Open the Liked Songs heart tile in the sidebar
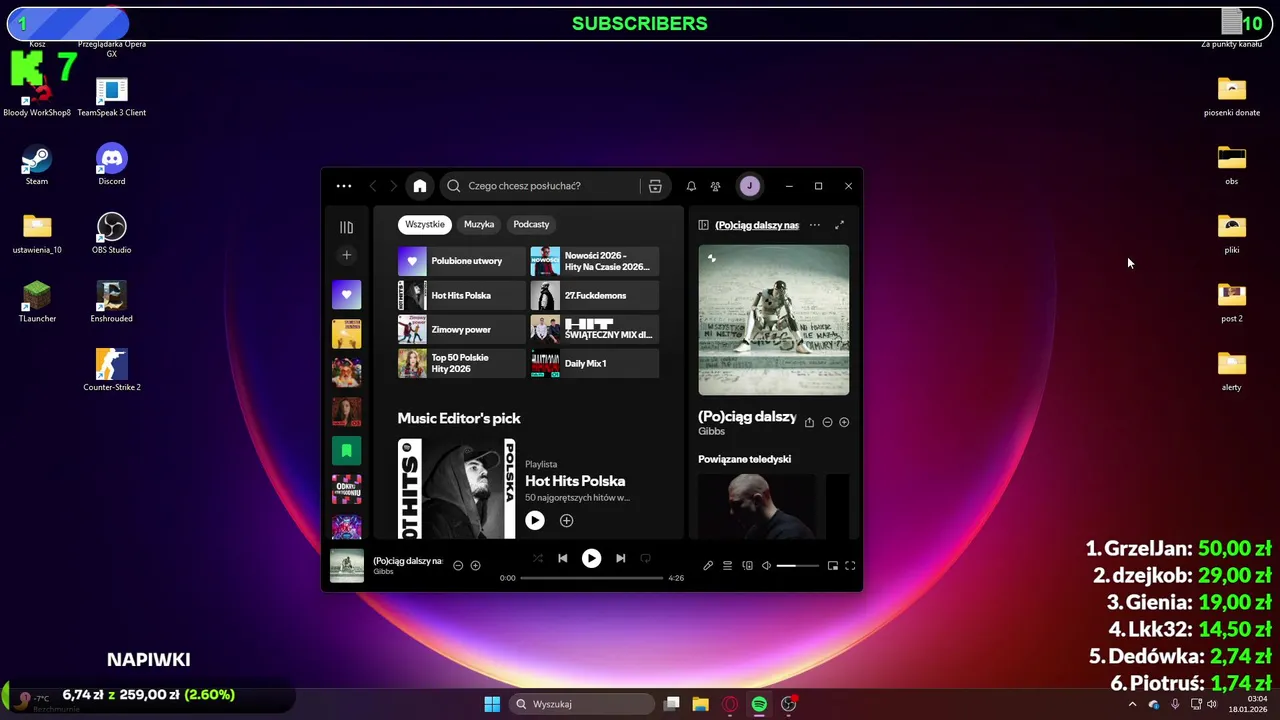The height and width of the screenshot is (720, 1280). pyautogui.click(x=347, y=295)
